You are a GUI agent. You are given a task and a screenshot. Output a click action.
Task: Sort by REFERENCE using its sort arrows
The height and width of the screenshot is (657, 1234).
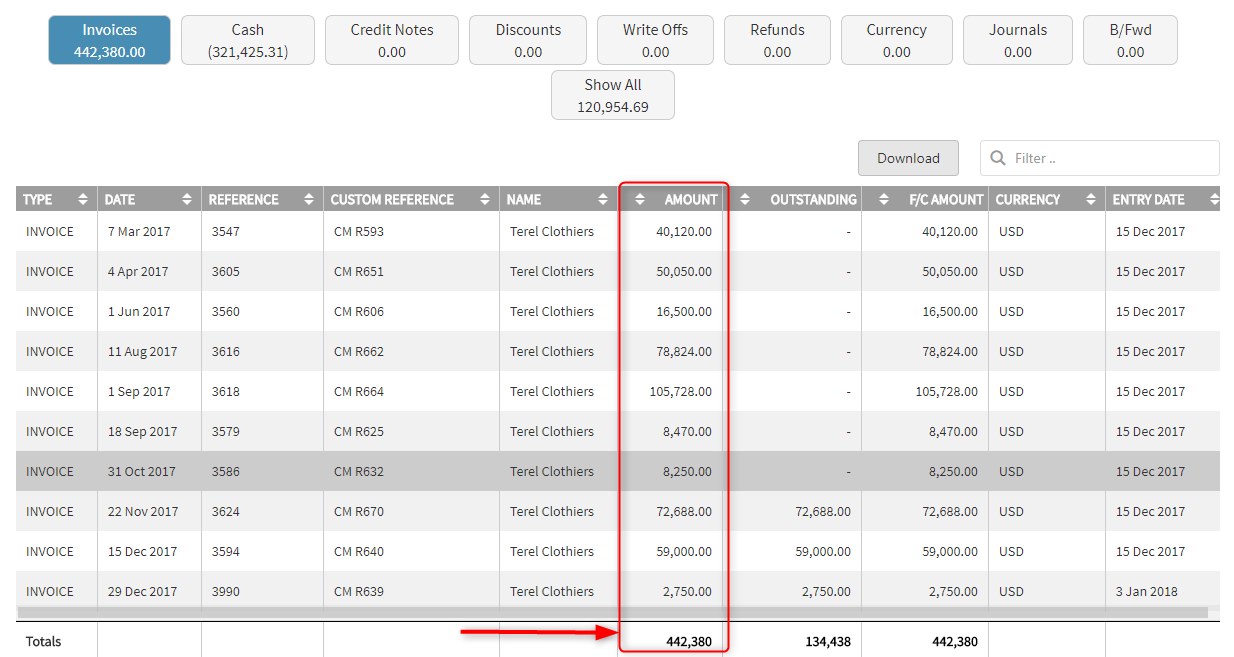(309, 199)
